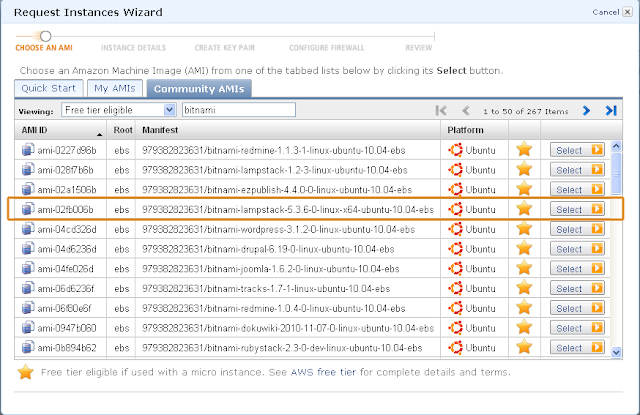Go to next page of results
Image resolution: width=640 pixels, height=415 pixels.
(x=587, y=111)
